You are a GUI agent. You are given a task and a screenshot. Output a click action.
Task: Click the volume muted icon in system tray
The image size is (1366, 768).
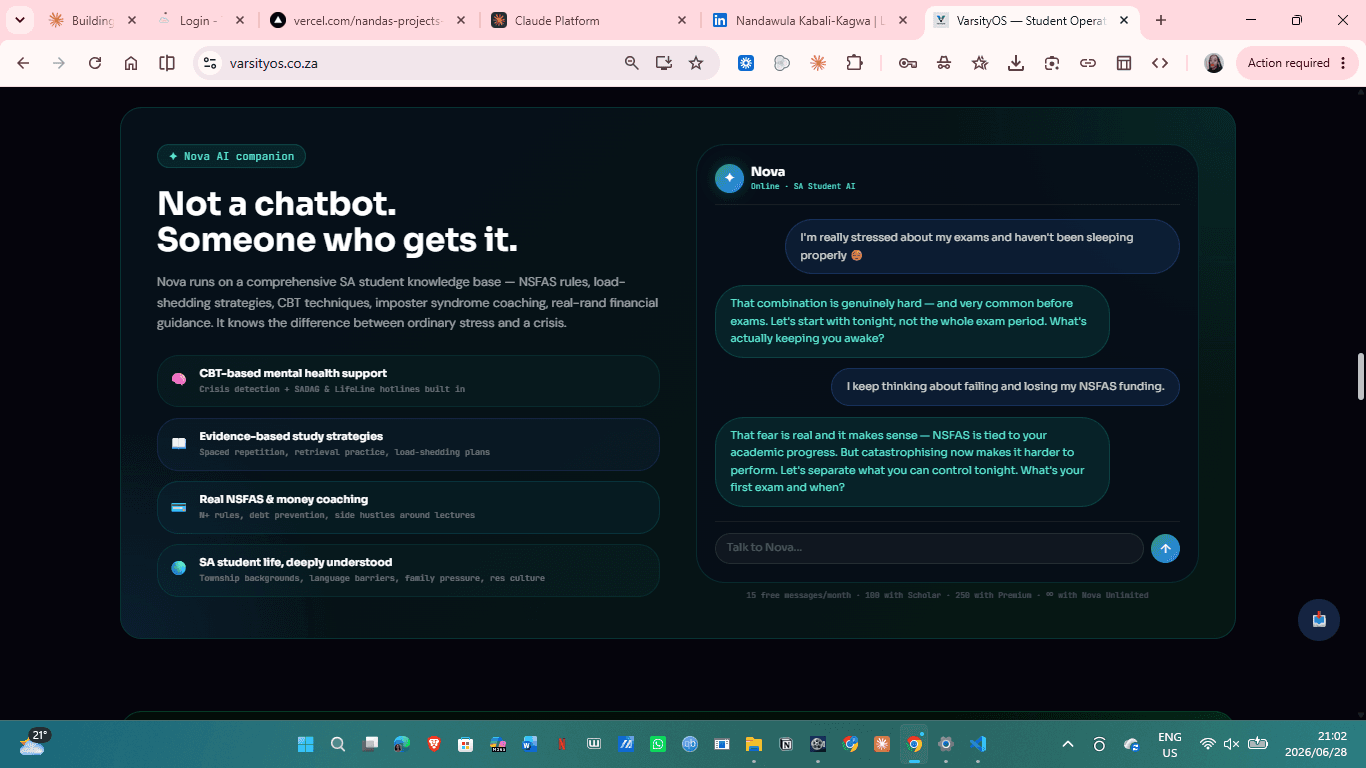pyautogui.click(x=1231, y=744)
